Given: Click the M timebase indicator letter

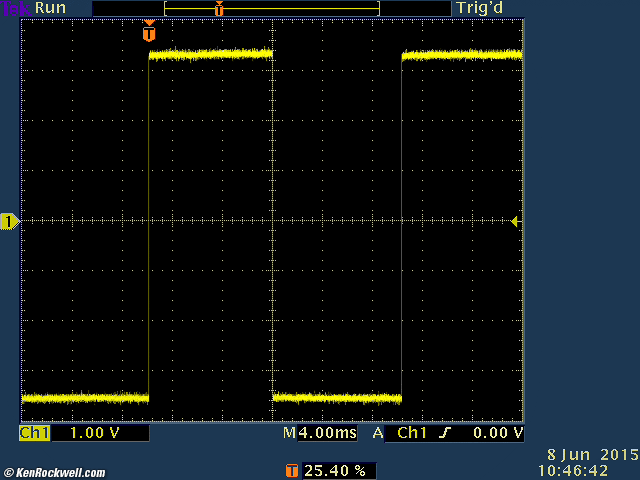Looking at the screenshot, I should (x=289, y=433).
